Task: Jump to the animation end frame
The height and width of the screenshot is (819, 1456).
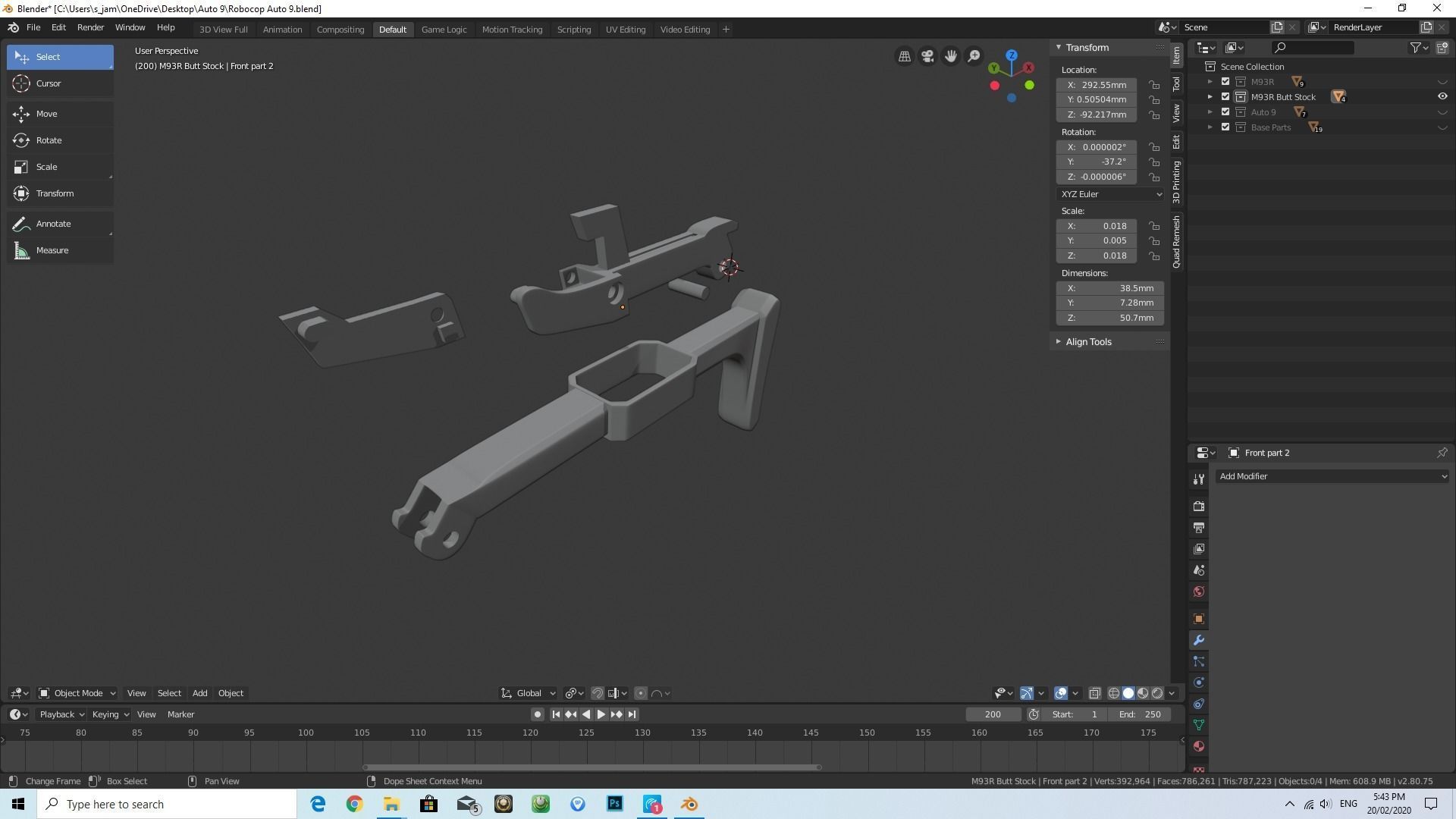Action: pos(632,714)
